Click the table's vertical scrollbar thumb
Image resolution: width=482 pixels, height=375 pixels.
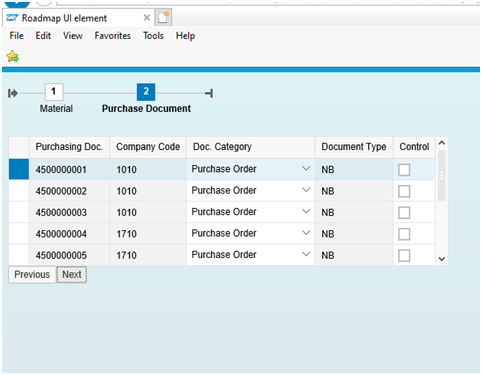tap(442, 175)
